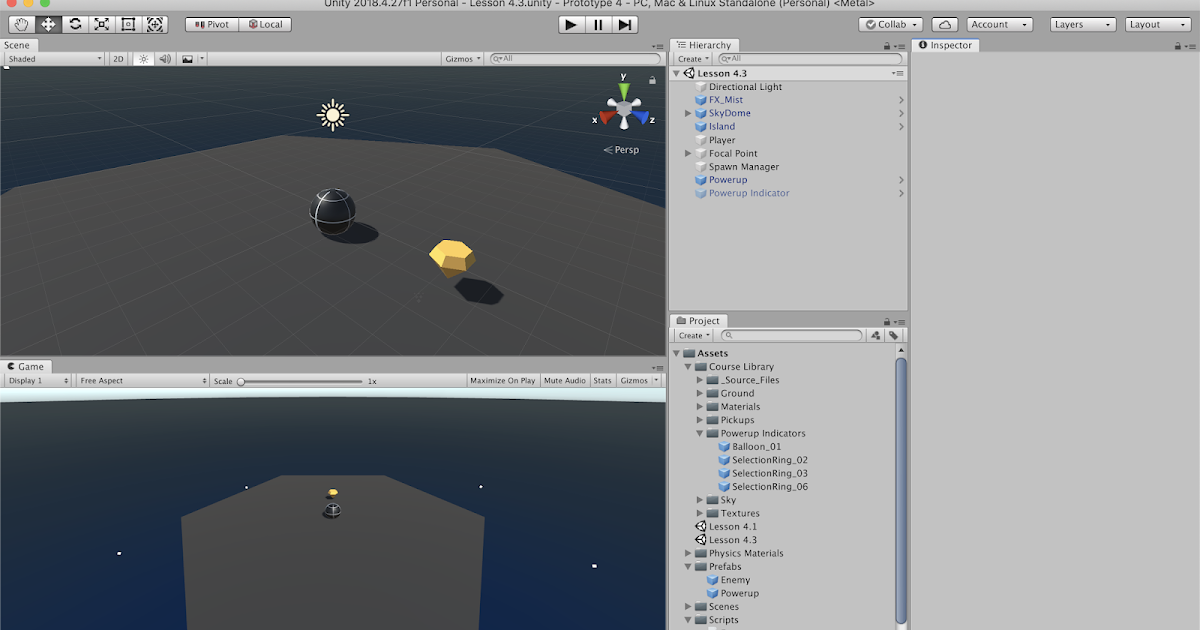Select the Hand pan tool
Image resolution: width=1200 pixels, height=630 pixels.
tap(20, 24)
